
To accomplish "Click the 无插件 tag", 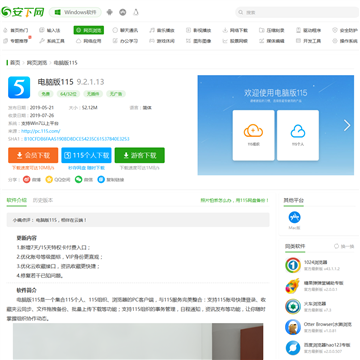I will click(x=93, y=94).
